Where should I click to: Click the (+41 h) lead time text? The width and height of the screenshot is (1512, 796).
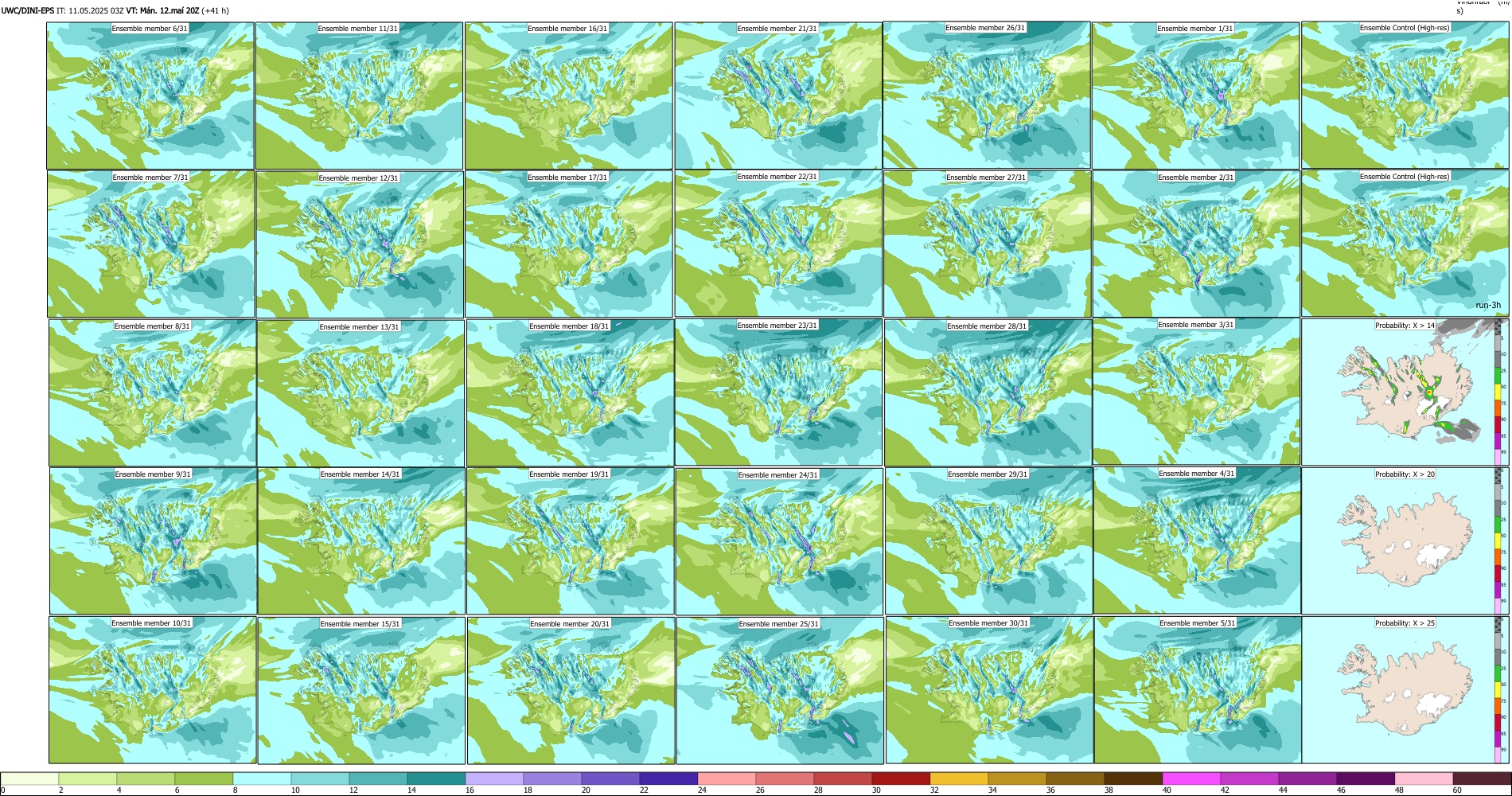click(x=216, y=11)
